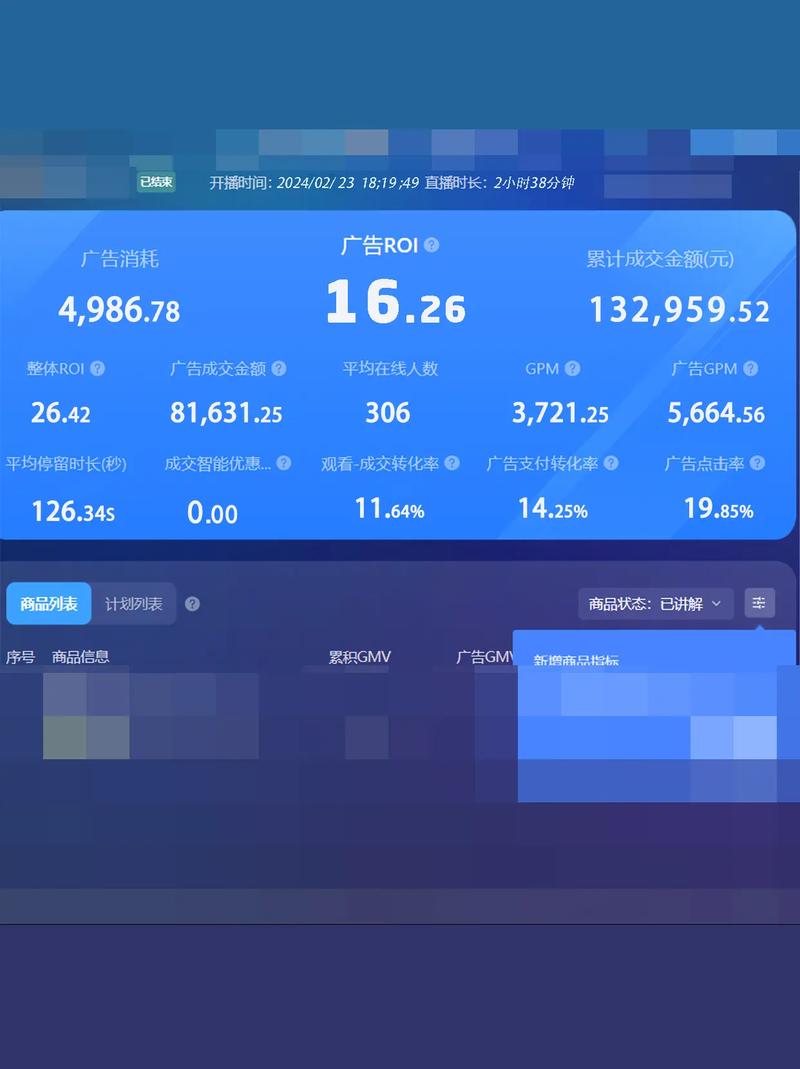Viewport: 800px width, 1069px height.
Task: Click the 广告ROI value 16.26
Action: (396, 301)
